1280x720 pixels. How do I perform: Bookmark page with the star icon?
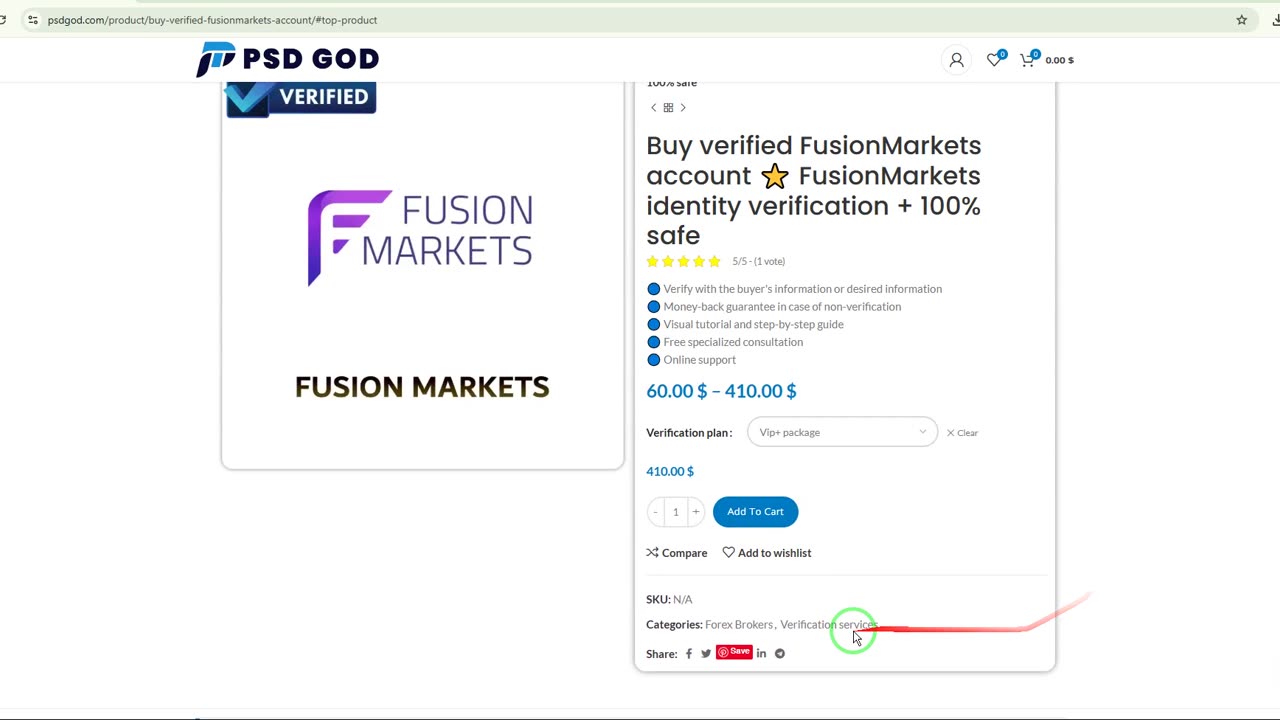click(x=1241, y=20)
